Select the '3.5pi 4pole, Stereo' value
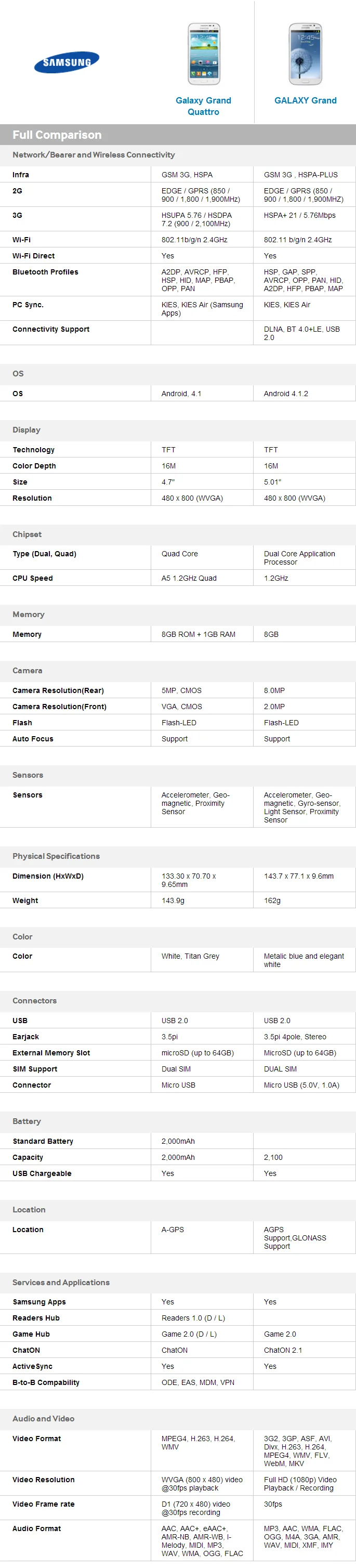356x1568 pixels. coord(295,1037)
